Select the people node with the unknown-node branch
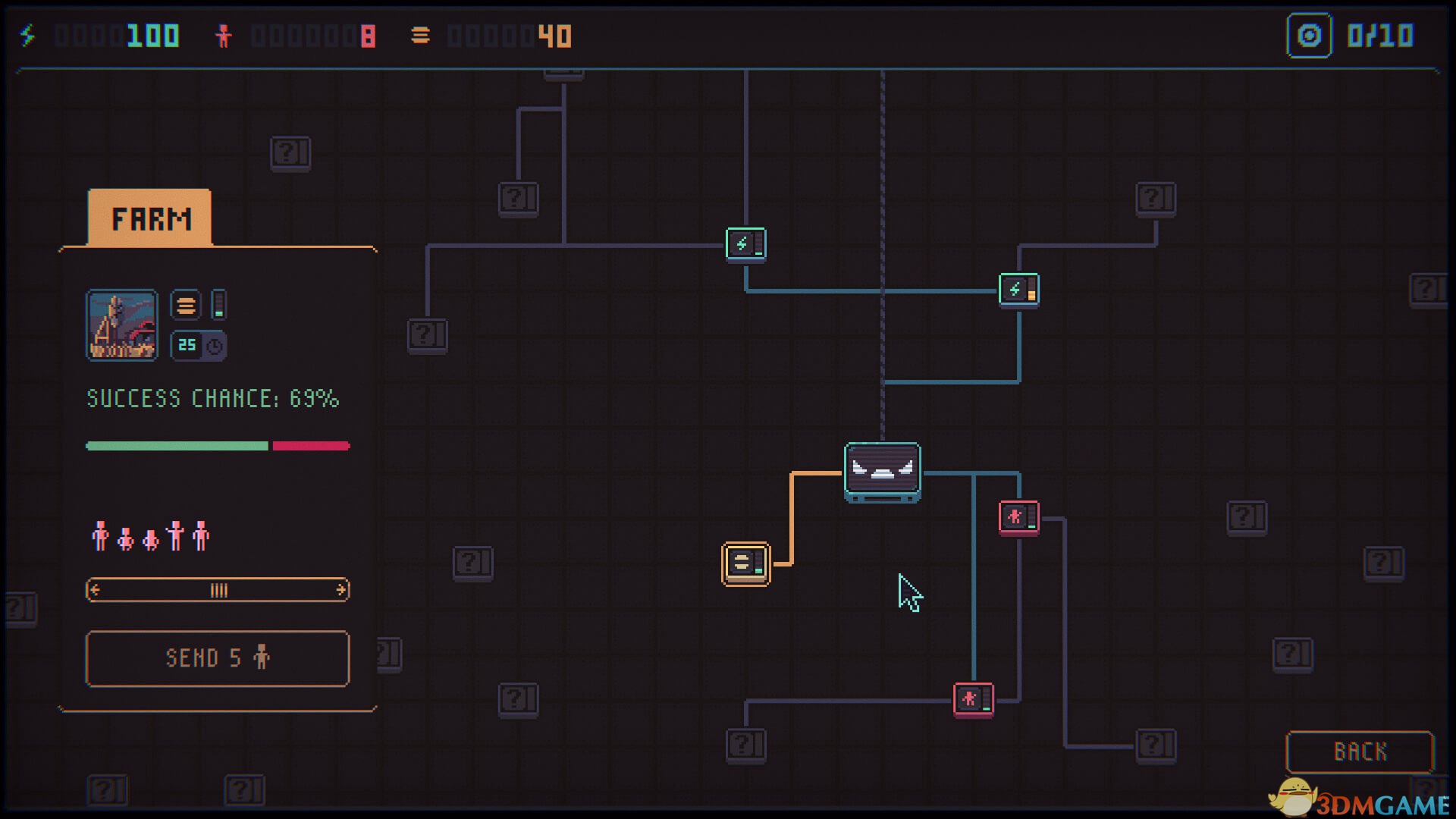The image size is (1456, 819). (973, 699)
